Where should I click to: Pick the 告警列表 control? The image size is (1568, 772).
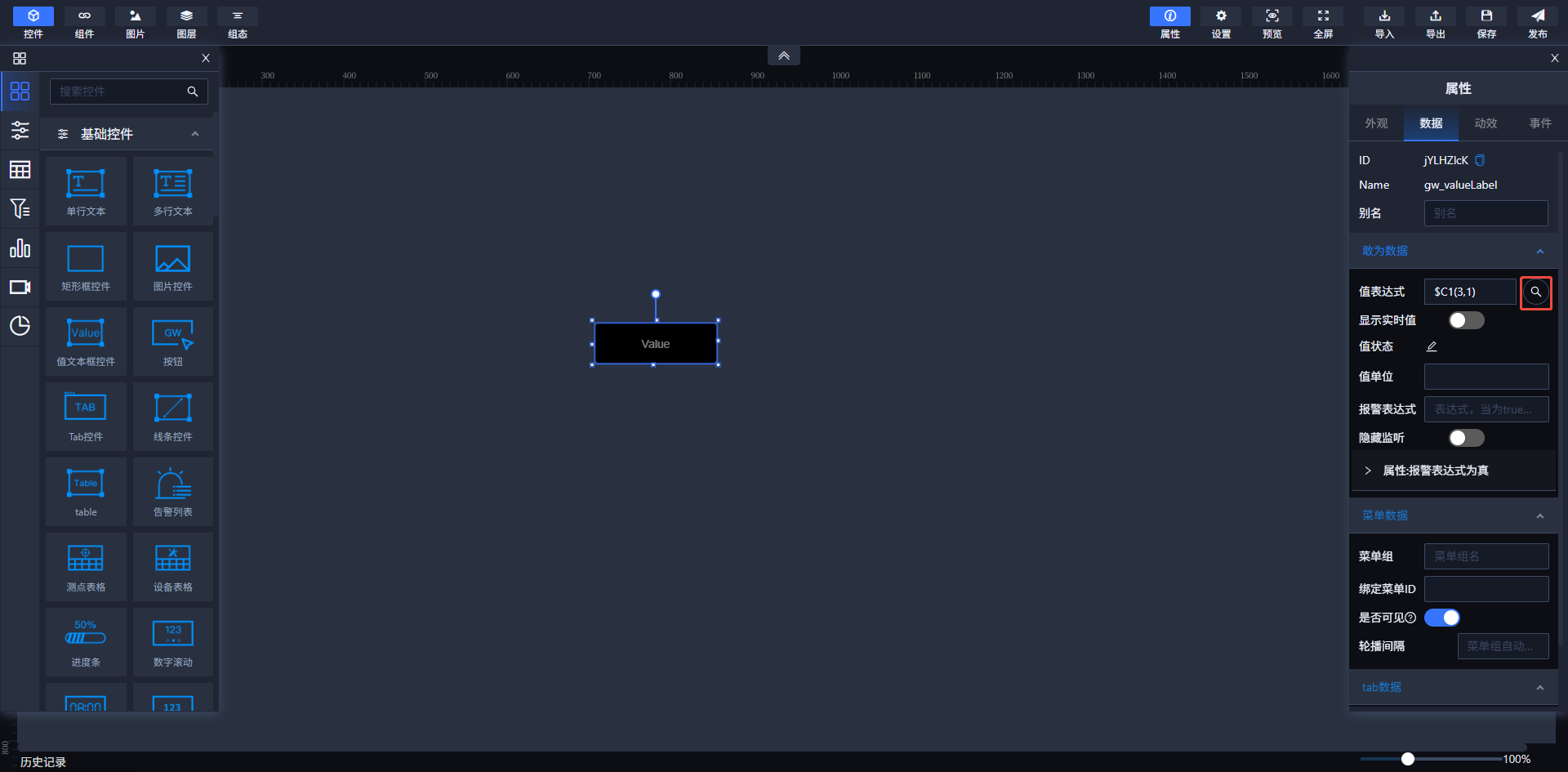173,492
